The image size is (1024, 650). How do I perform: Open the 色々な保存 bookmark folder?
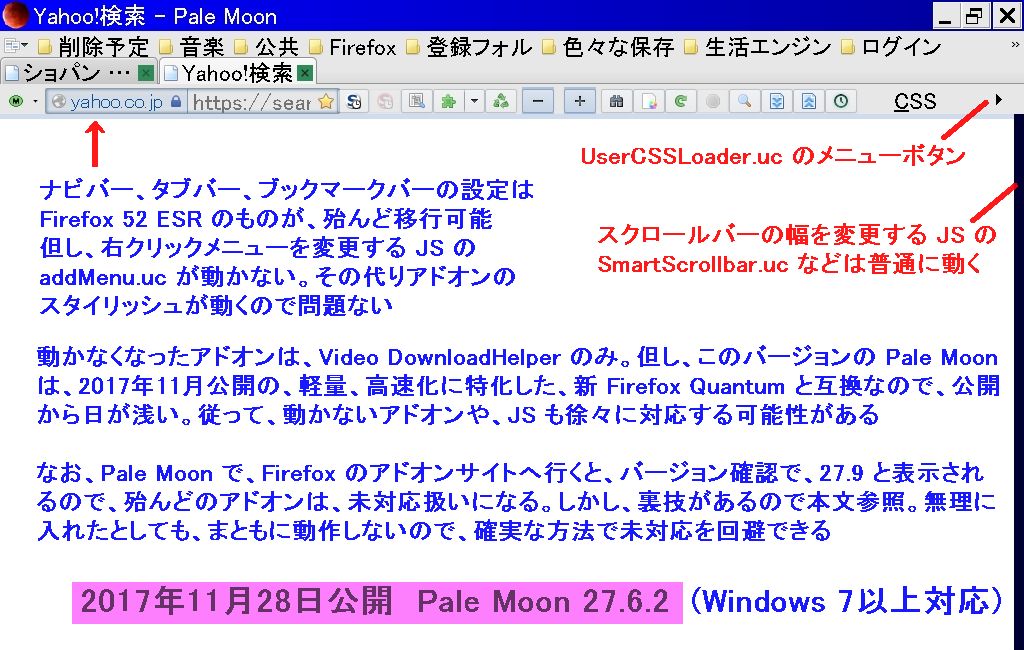pyautogui.click(x=608, y=46)
